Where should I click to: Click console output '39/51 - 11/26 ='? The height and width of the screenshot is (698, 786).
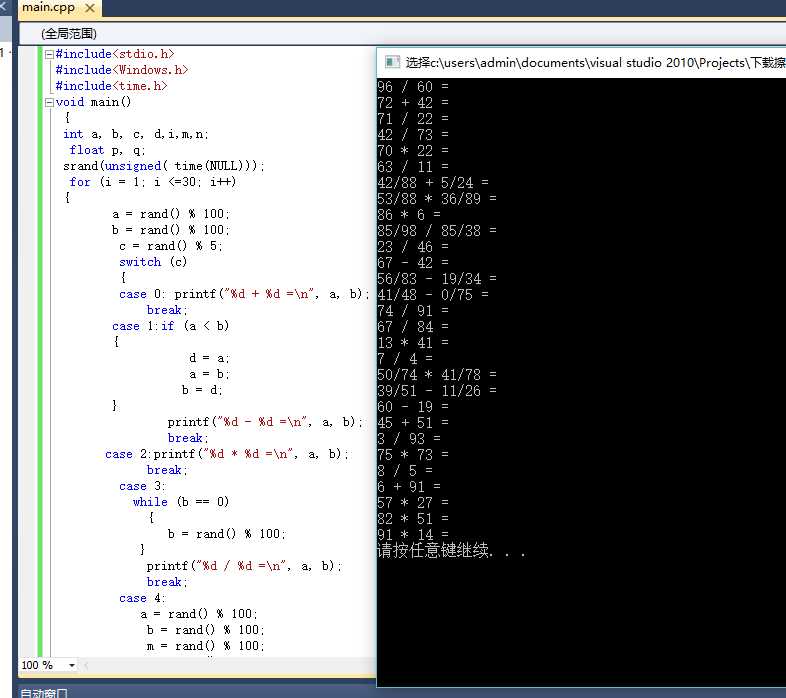pyautogui.click(x=437, y=391)
